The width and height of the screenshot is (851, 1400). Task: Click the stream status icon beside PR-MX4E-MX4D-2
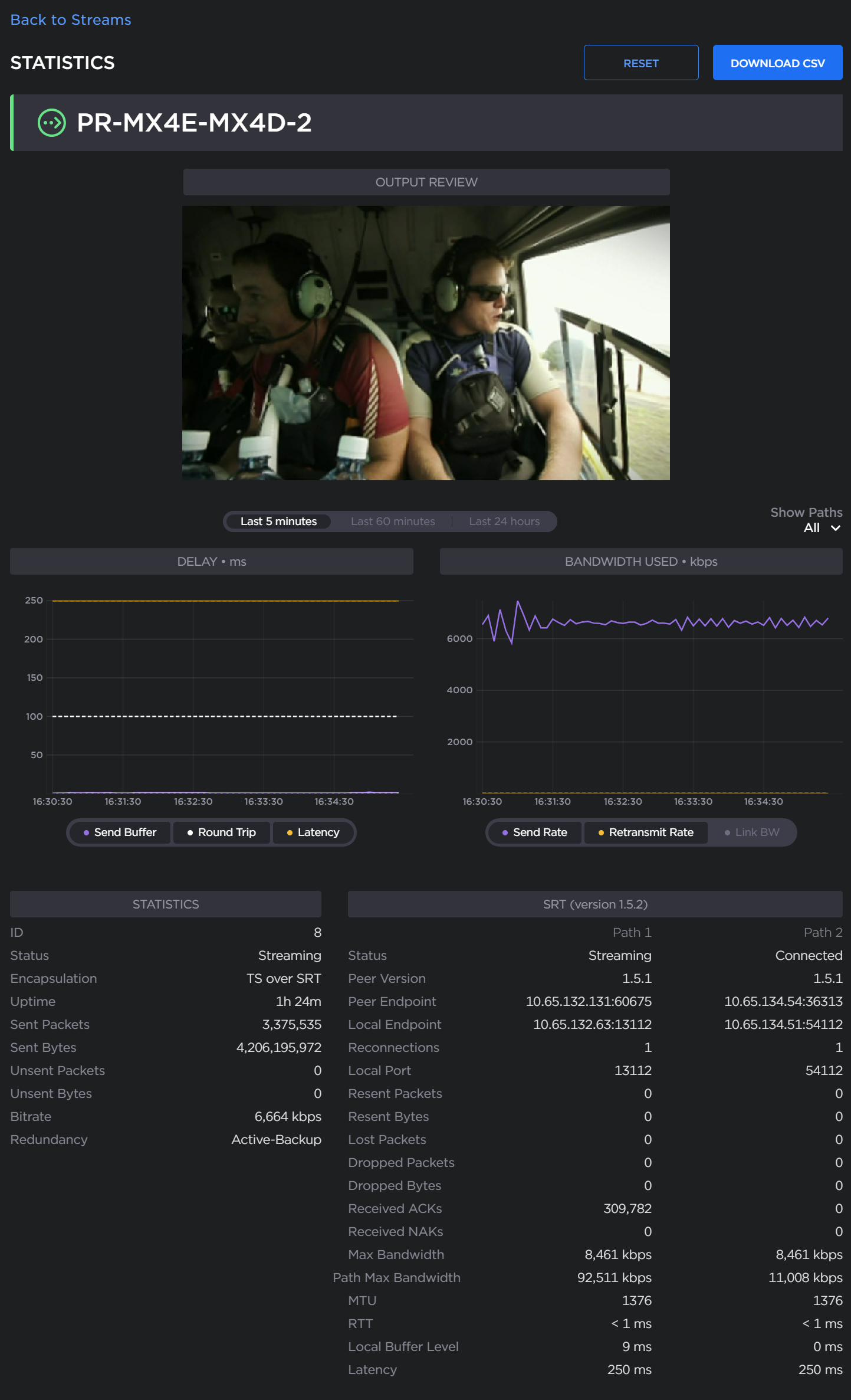52,123
